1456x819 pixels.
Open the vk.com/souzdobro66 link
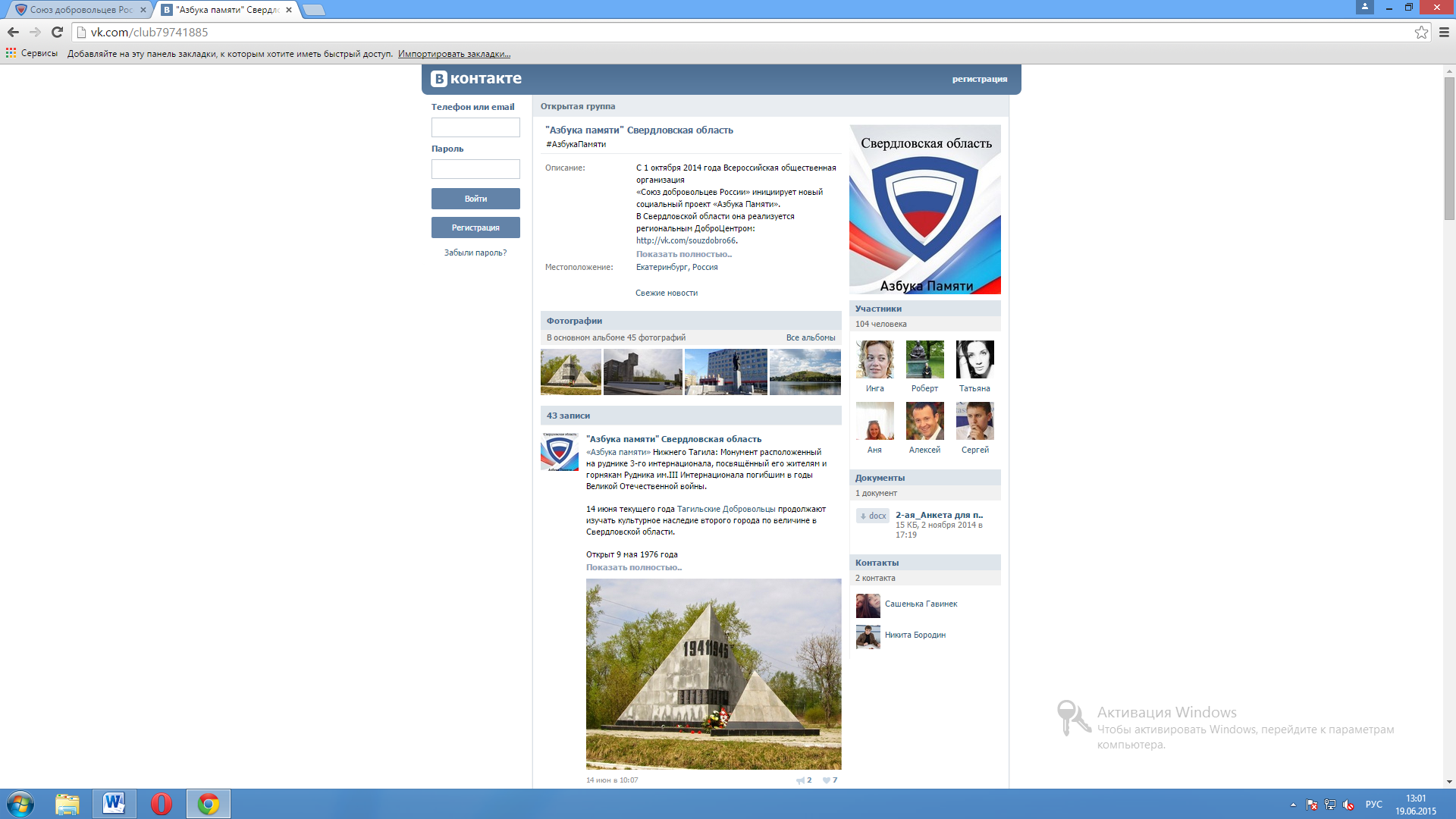coord(686,240)
